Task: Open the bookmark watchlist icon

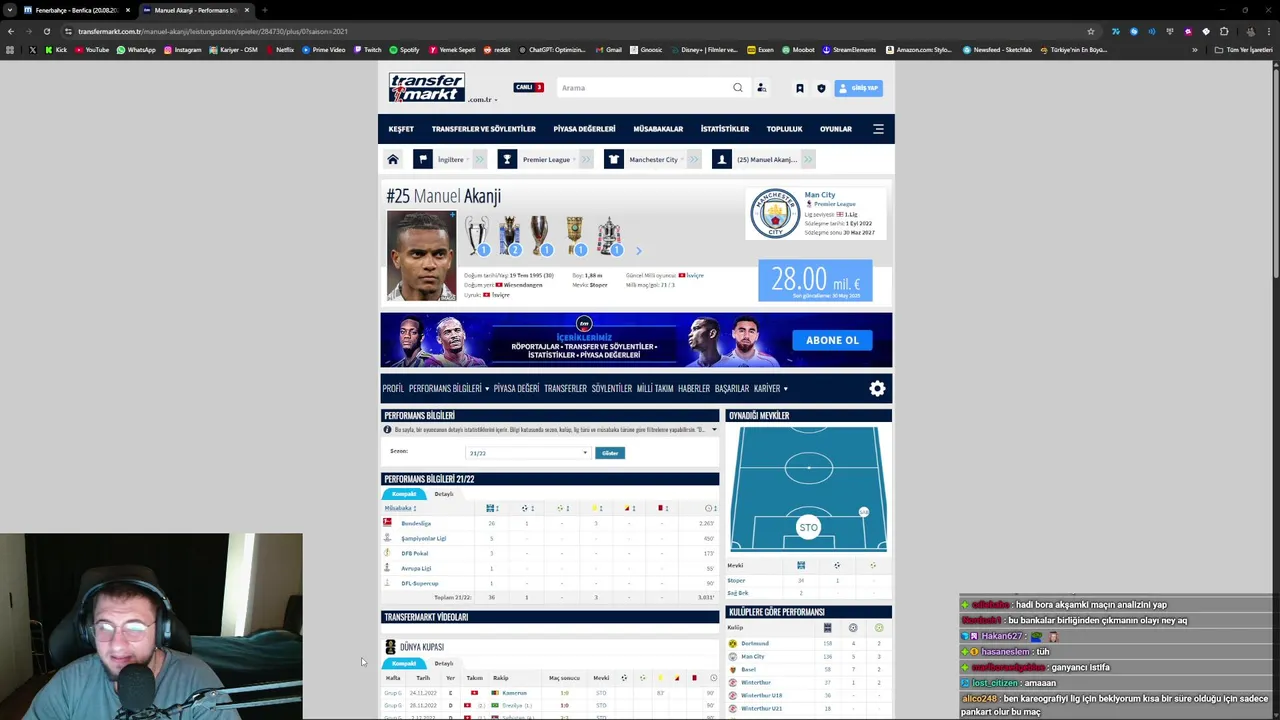Action: [x=799, y=88]
